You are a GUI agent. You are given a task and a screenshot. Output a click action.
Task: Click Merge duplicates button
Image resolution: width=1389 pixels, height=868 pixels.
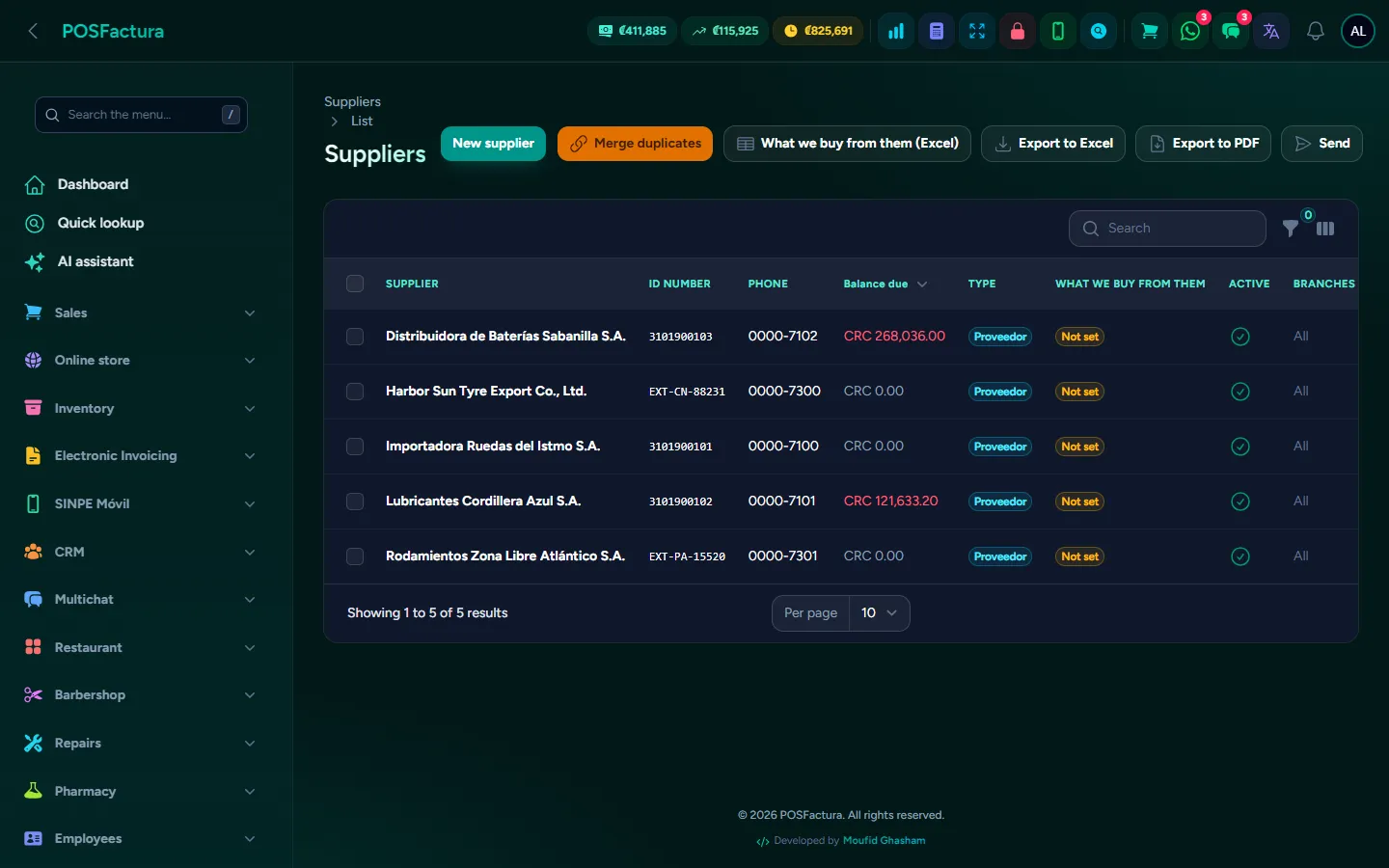tap(635, 144)
